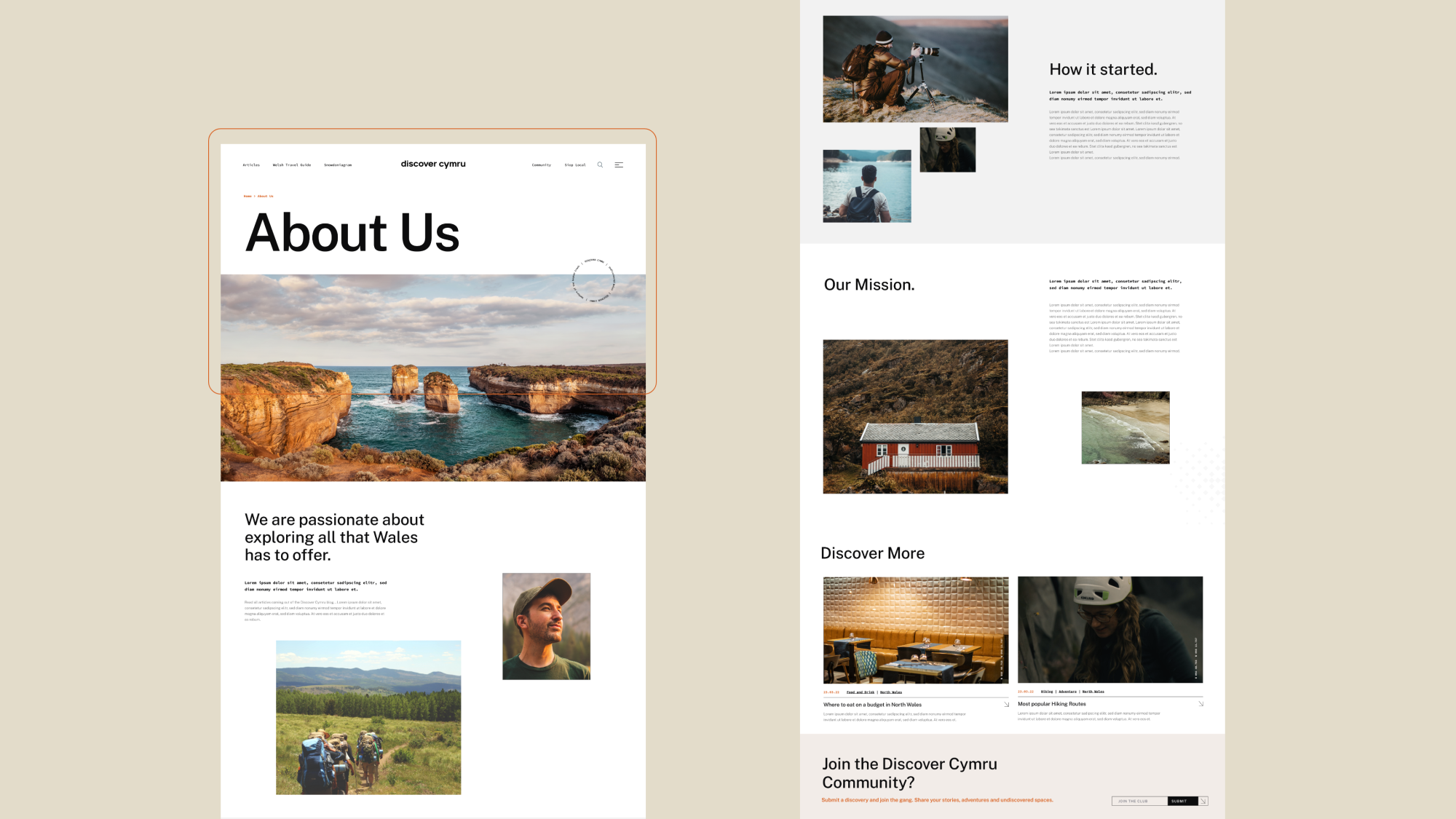Open the Shop Local nav item
The height and width of the screenshot is (819, 1456).
pyautogui.click(x=575, y=165)
